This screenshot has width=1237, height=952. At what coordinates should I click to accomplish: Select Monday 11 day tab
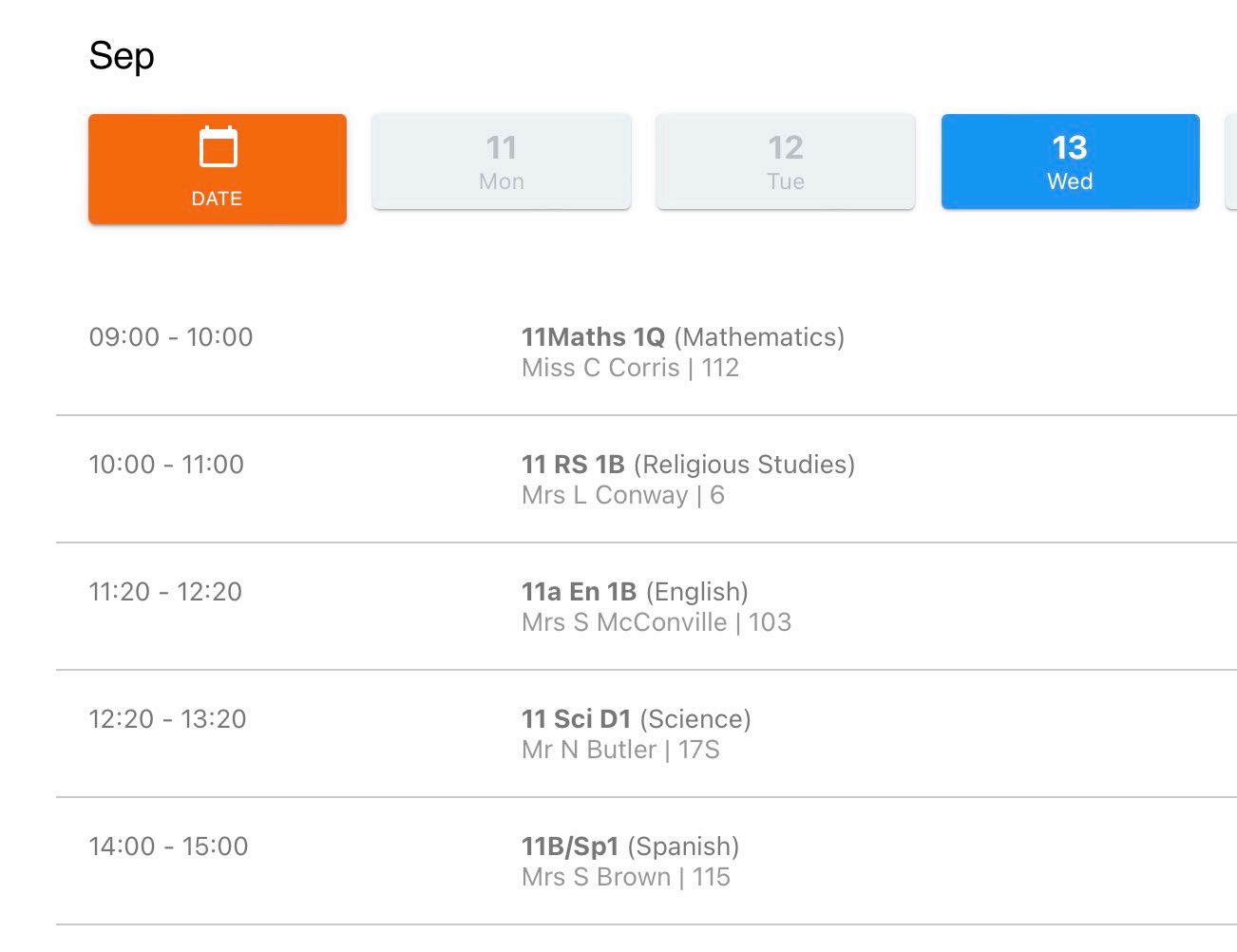(x=502, y=162)
